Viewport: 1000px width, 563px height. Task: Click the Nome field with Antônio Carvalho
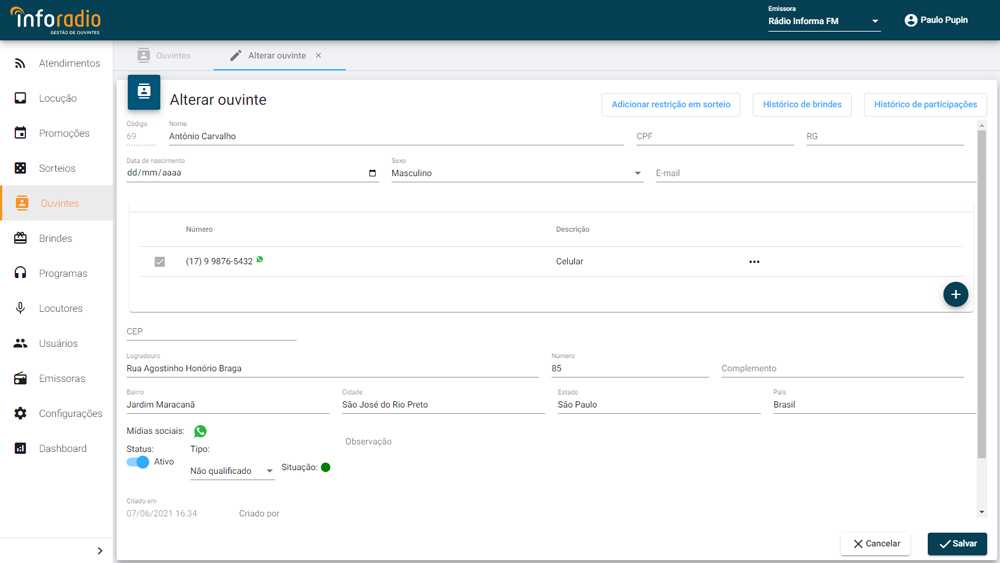click(x=396, y=136)
